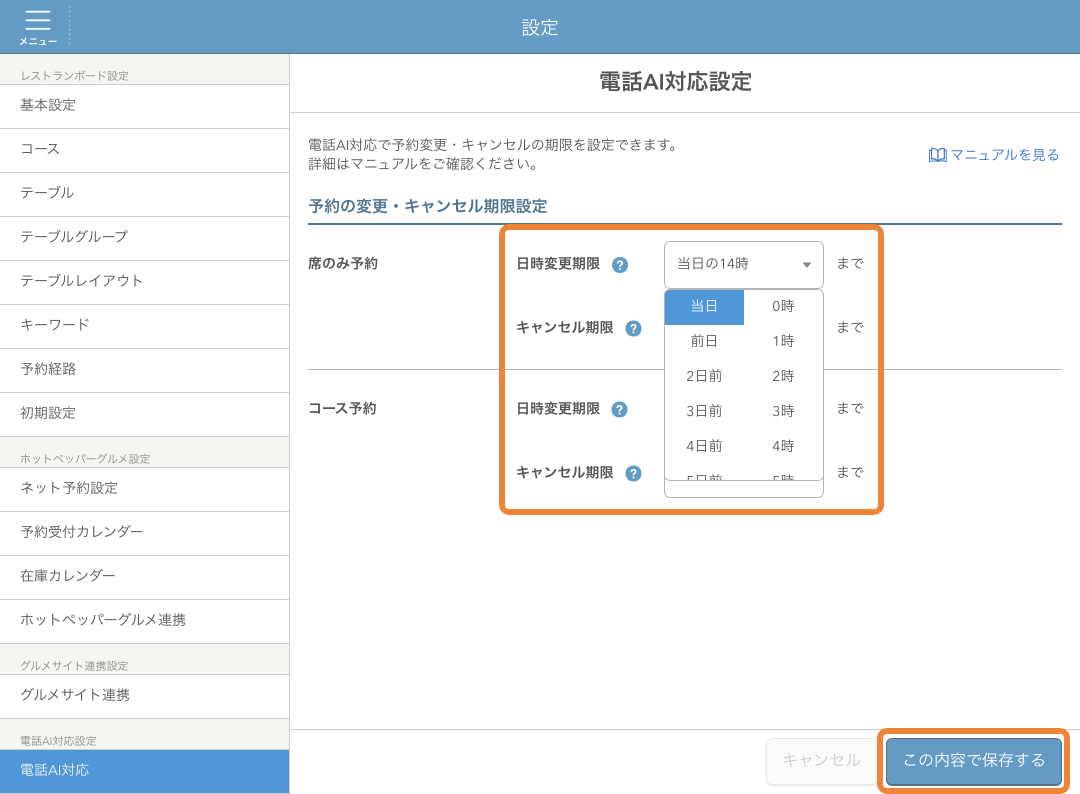Choose 1時 in the hour list

(x=783, y=342)
